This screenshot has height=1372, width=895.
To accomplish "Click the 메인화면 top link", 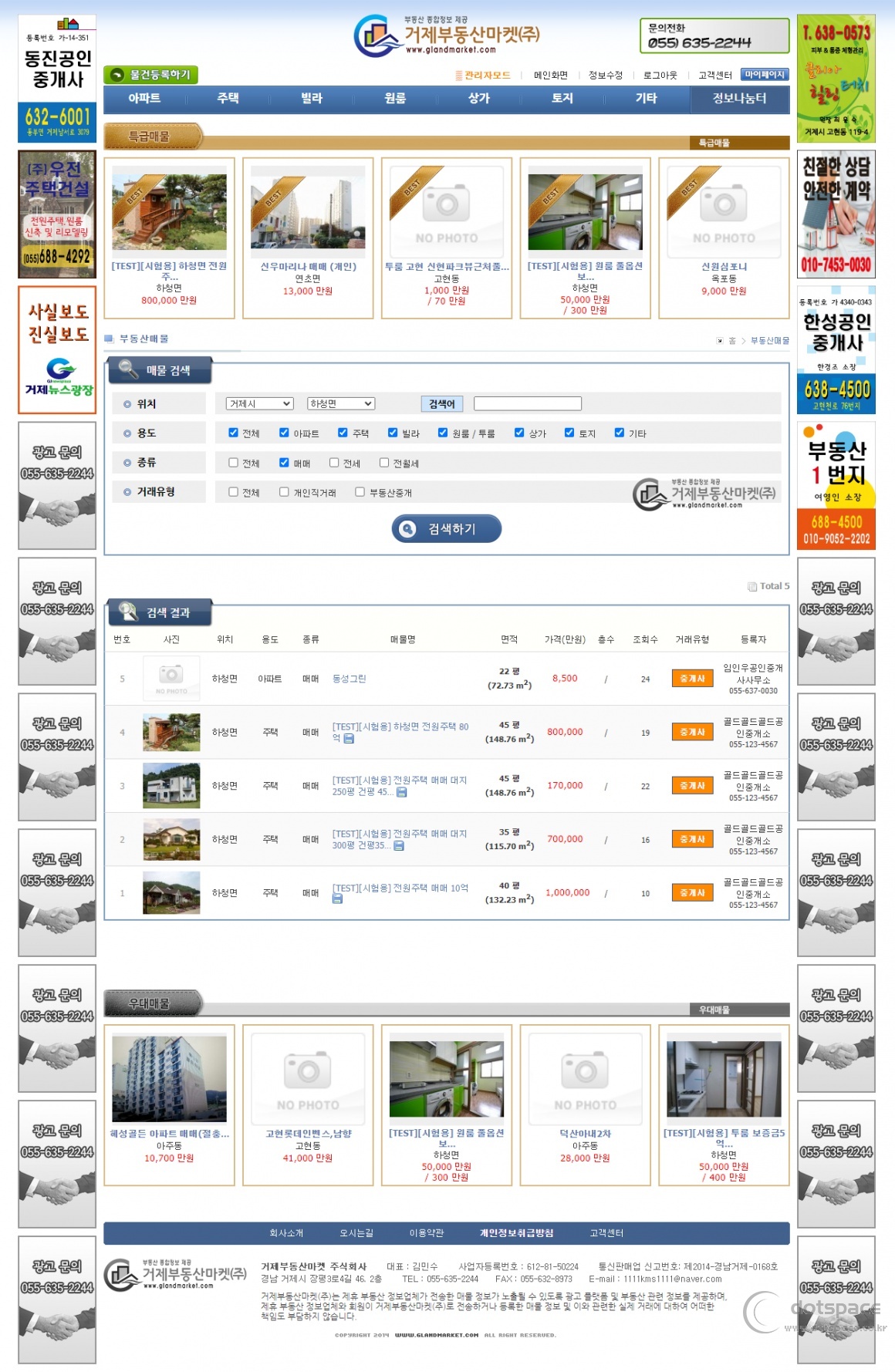I will (551, 76).
